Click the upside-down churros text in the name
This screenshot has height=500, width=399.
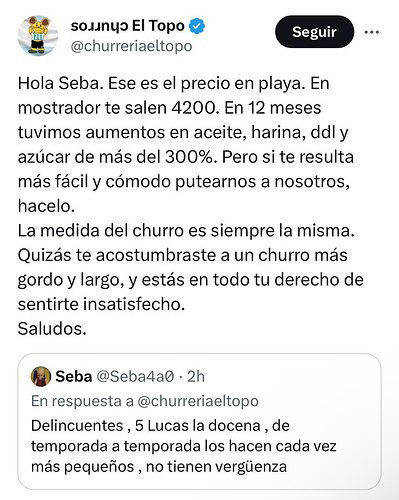point(99,27)
